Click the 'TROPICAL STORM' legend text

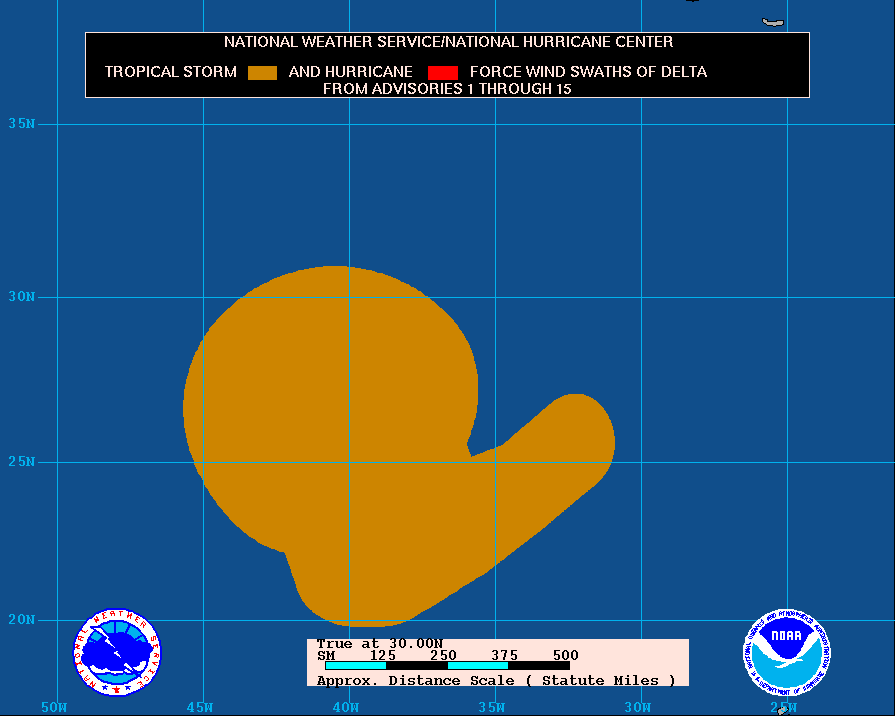click(171, 72)
